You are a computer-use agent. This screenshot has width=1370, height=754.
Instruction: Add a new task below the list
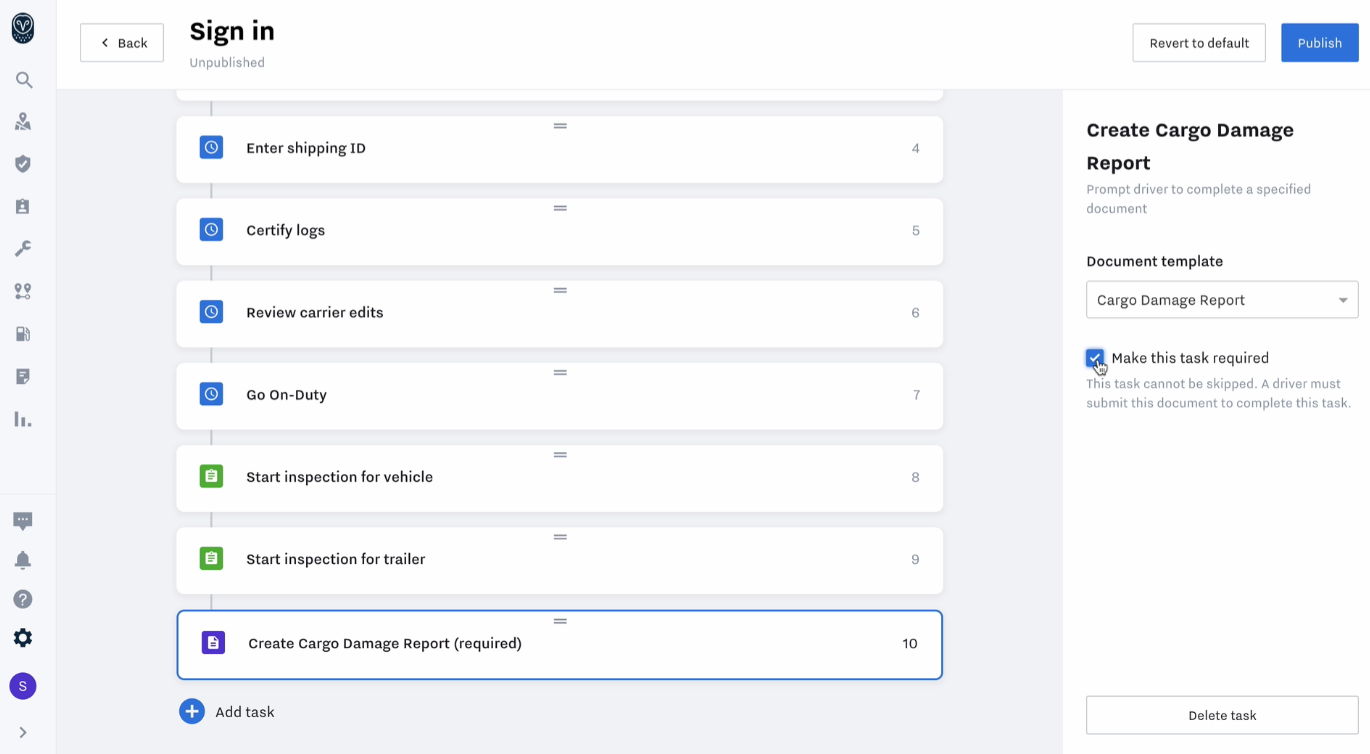[x=227, y=711]
